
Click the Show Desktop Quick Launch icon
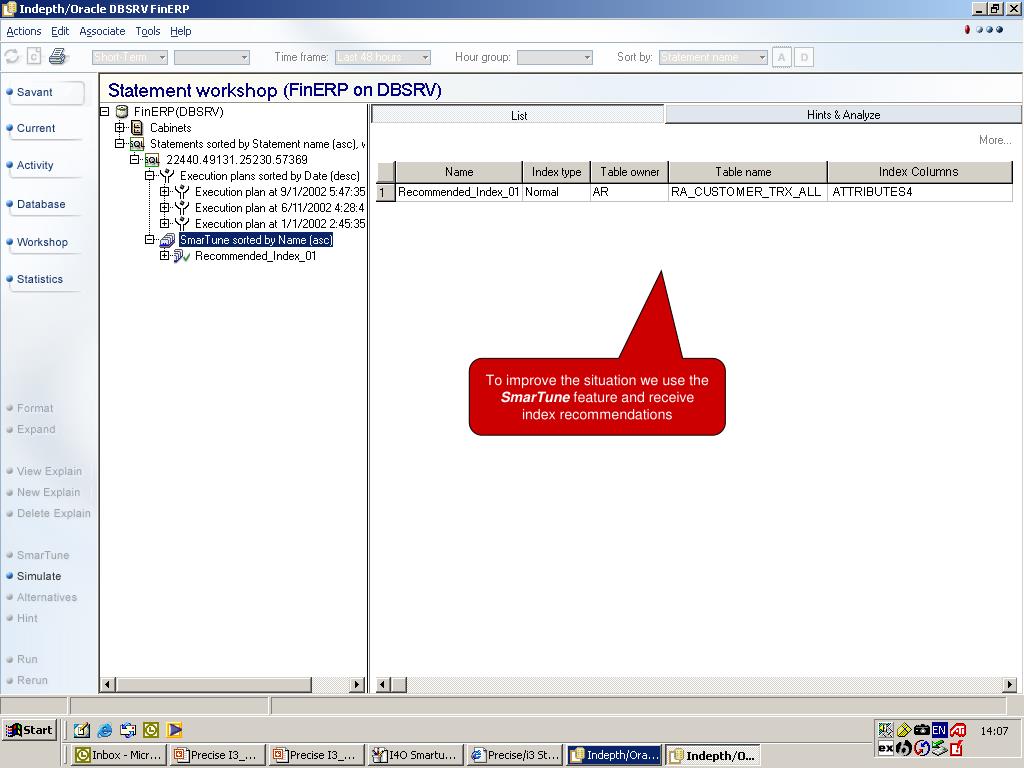82,730
